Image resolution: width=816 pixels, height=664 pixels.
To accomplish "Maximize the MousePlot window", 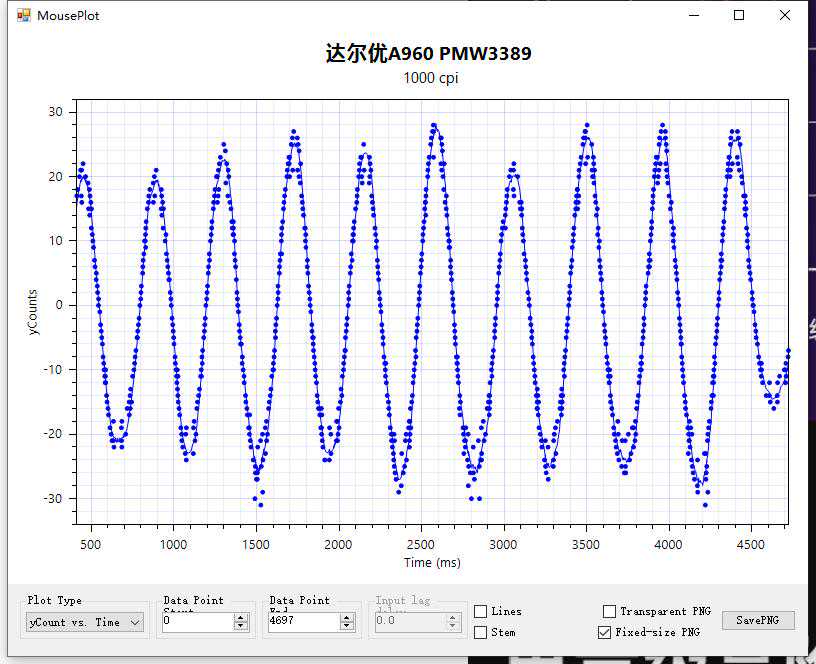I will point(739,15).
